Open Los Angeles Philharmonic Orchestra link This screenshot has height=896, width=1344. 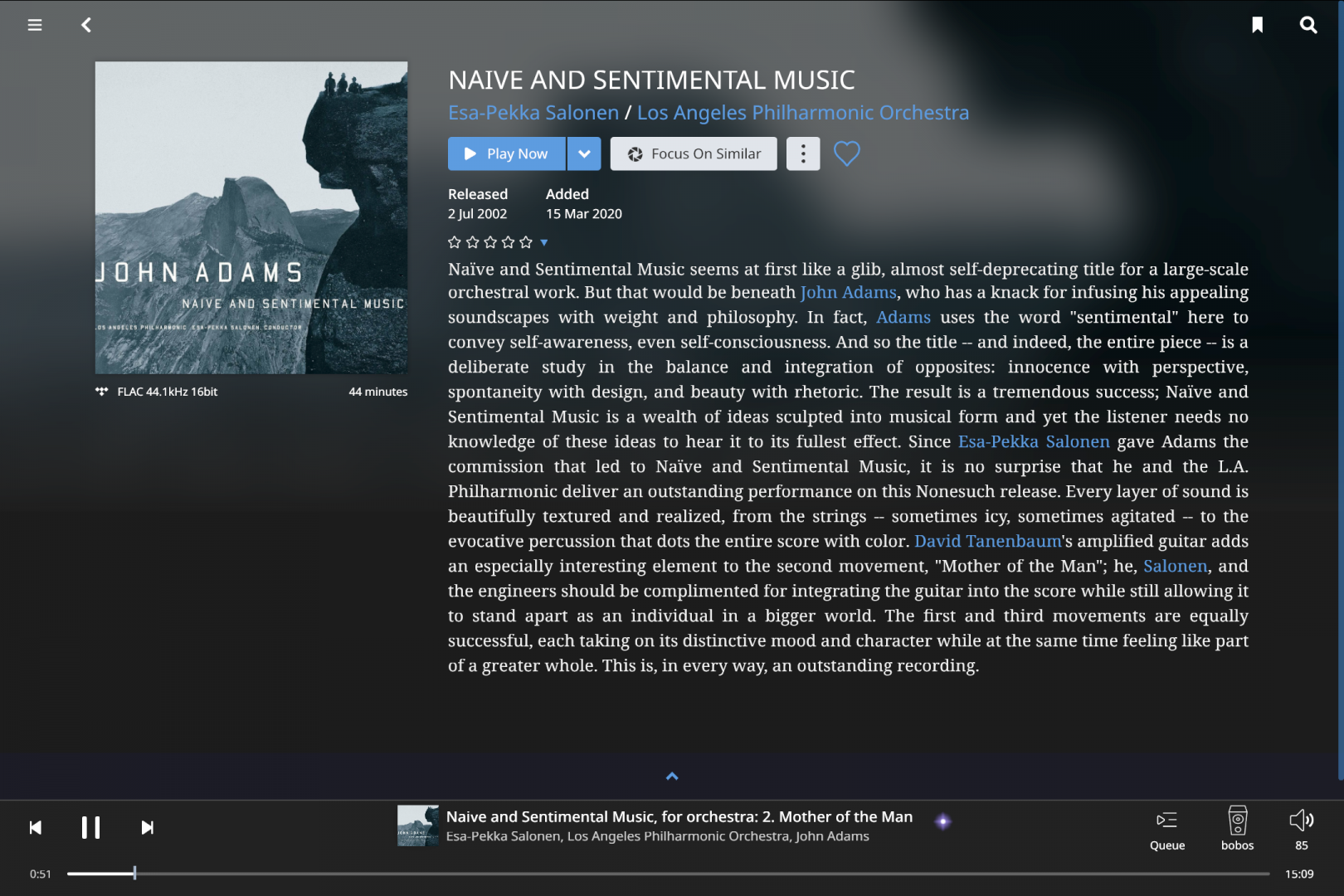pos(803,113)
